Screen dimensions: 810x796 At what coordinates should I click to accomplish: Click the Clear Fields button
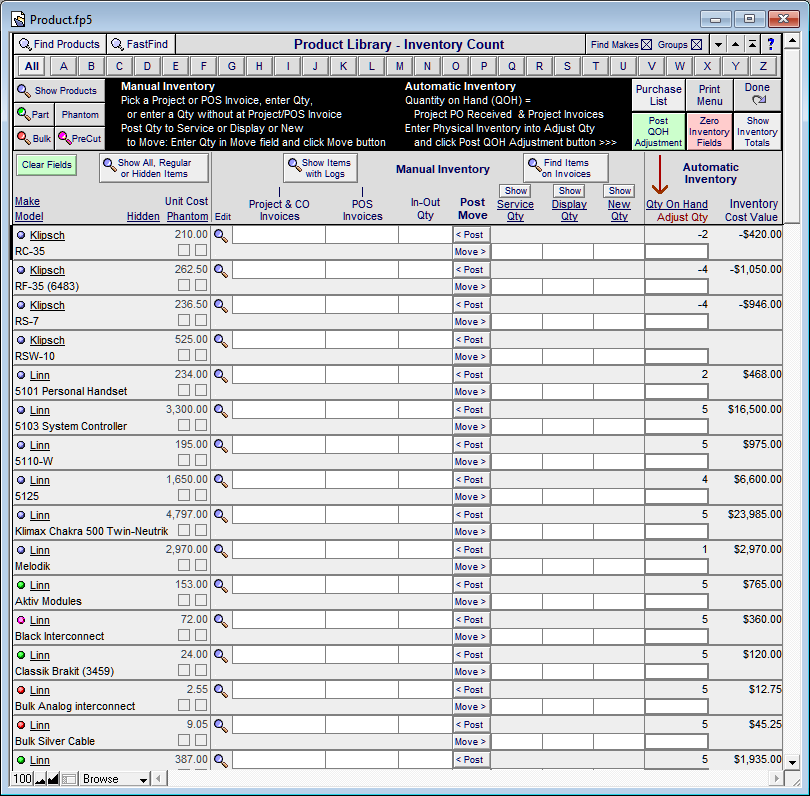tap(46, 165)
